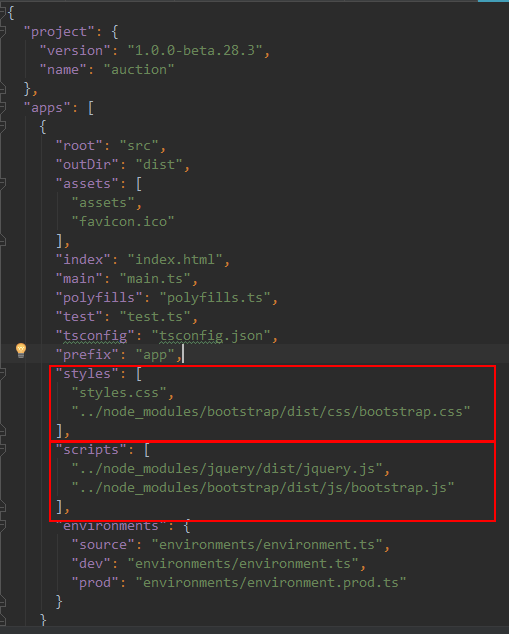Screen dimensions: 509x634
Task: Click the "test.ts" value
Action: coord(155,317)
